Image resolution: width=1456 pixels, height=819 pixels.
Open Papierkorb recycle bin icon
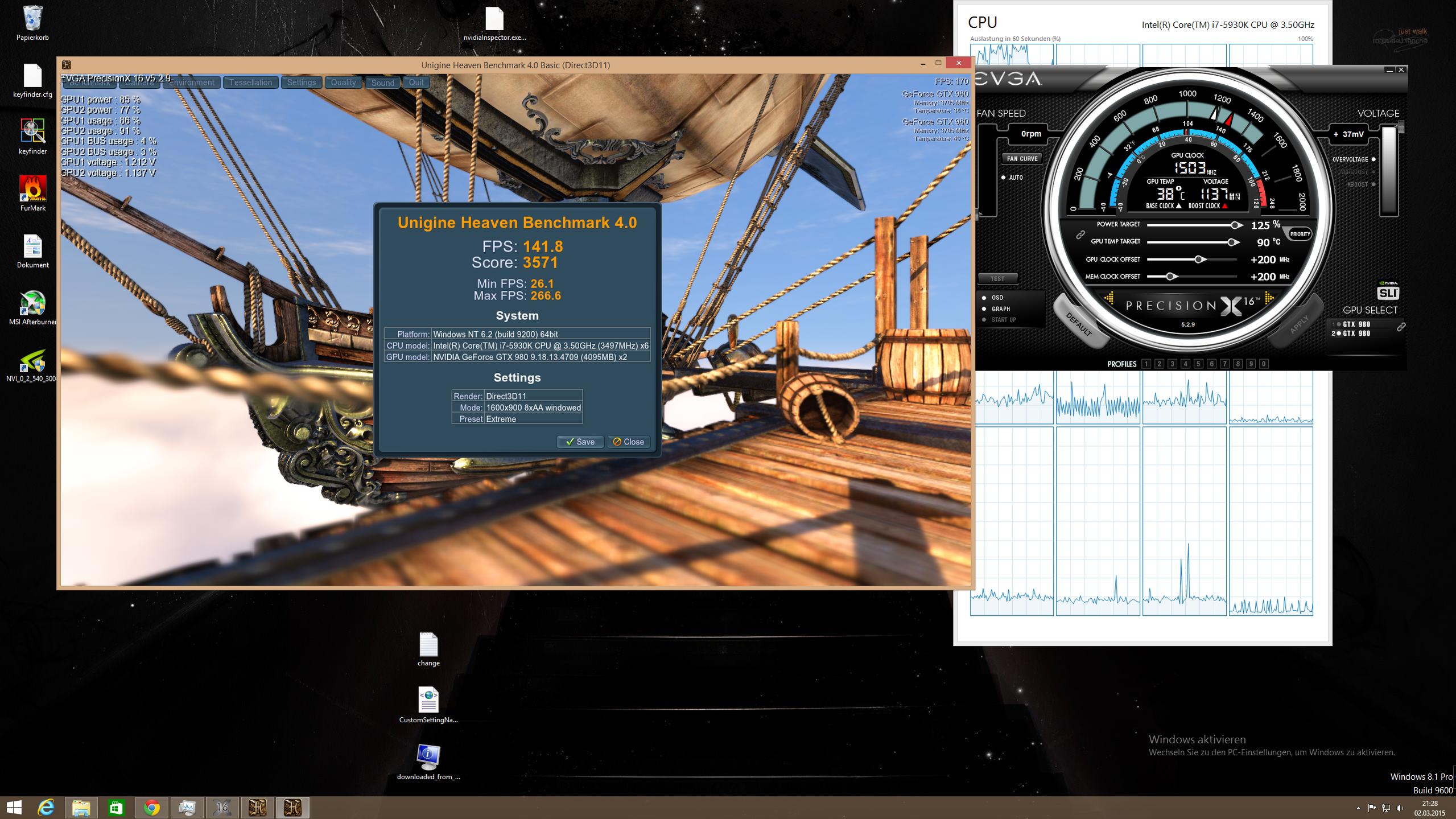[32, 23]
